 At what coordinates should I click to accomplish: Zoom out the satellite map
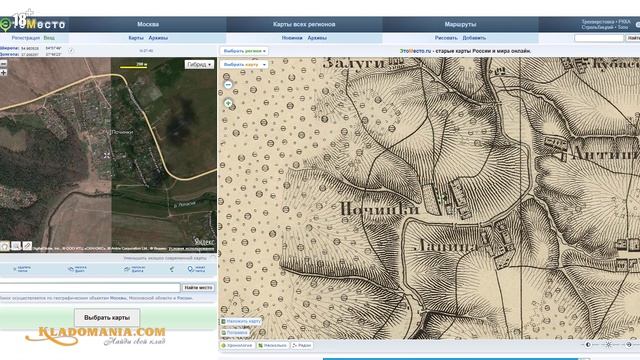pos(3,64)
